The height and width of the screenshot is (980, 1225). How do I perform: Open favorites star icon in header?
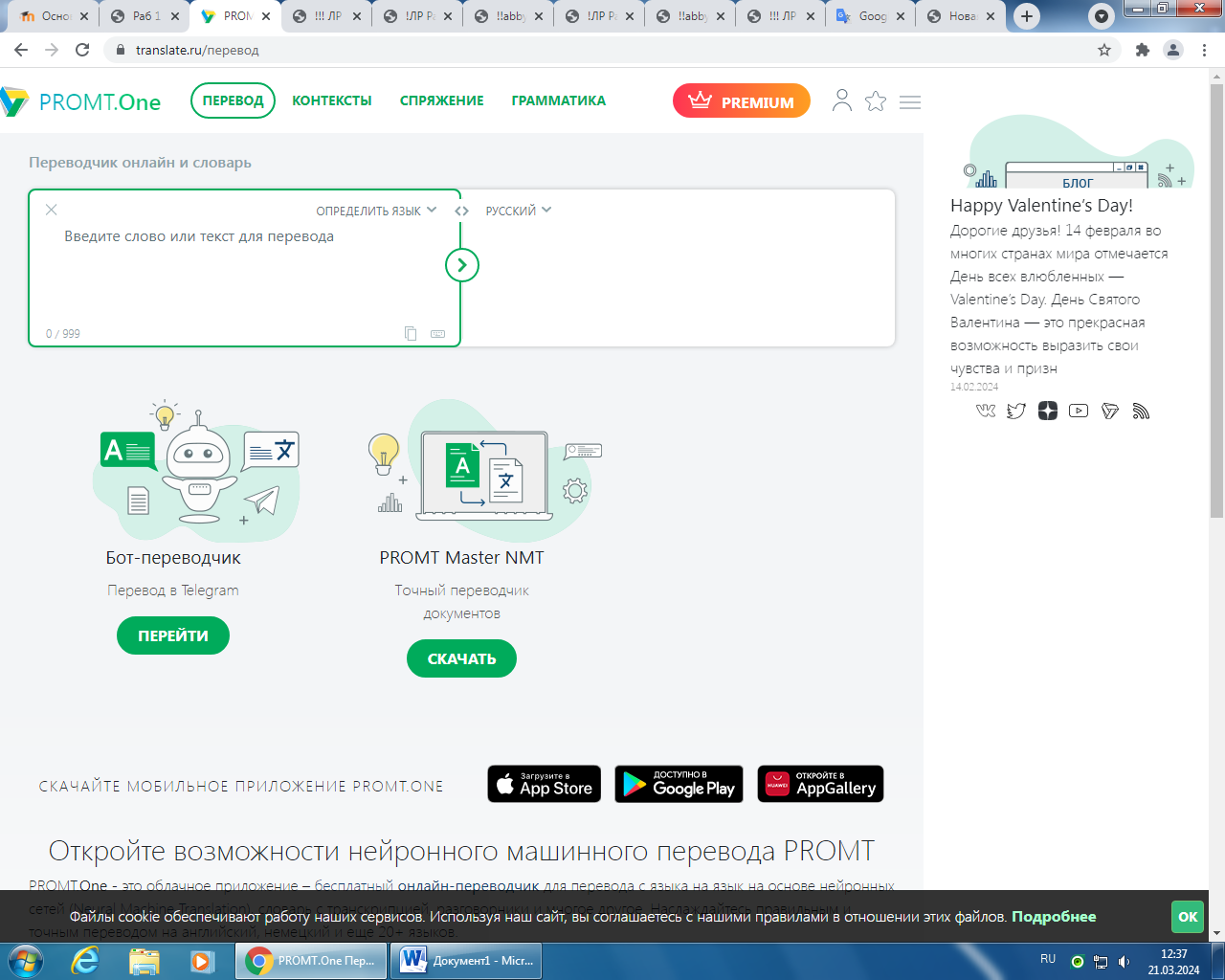(876, 100)
